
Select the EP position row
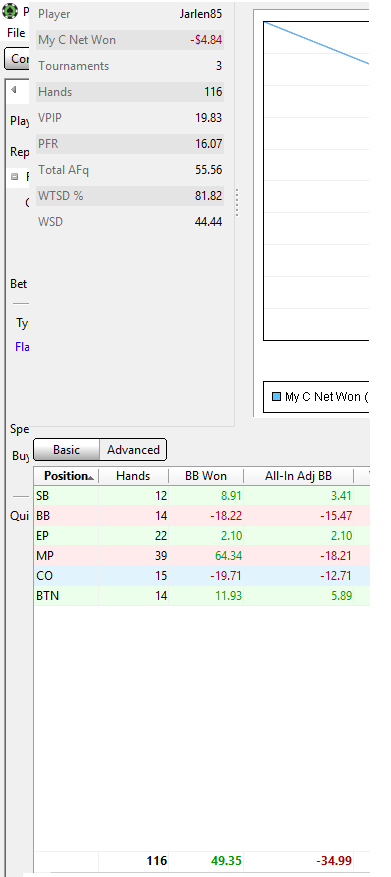[x=201, y=536]
